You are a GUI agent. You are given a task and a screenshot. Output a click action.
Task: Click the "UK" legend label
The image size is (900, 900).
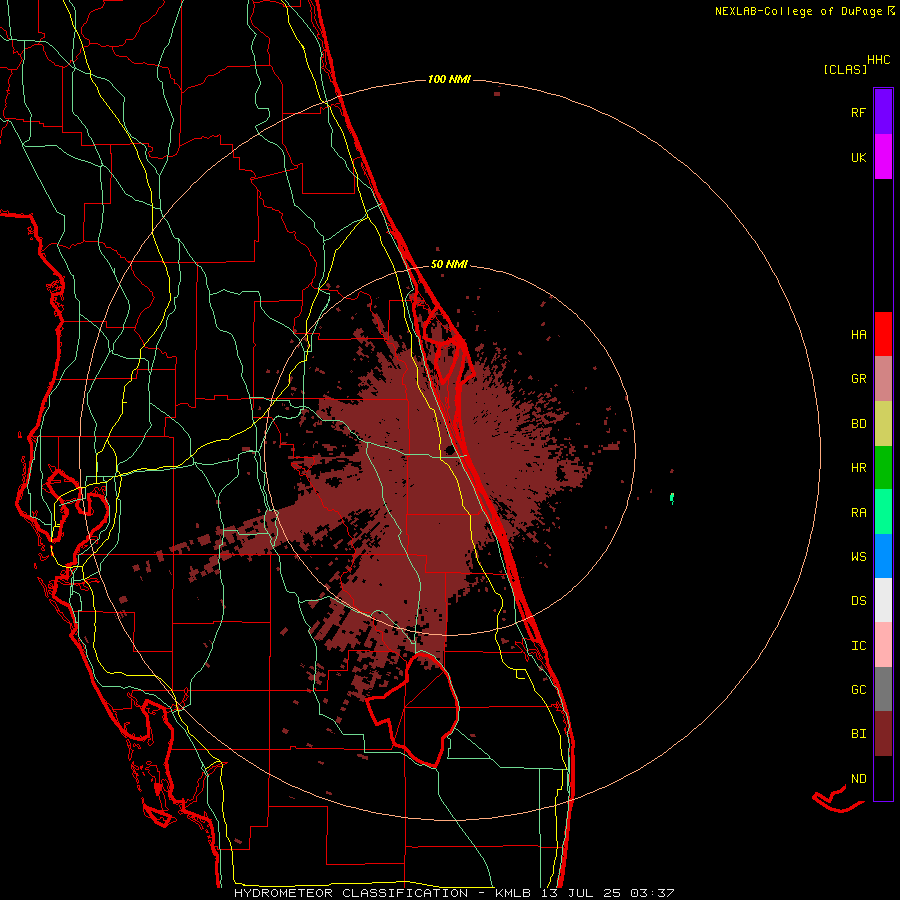coord(858,157)
